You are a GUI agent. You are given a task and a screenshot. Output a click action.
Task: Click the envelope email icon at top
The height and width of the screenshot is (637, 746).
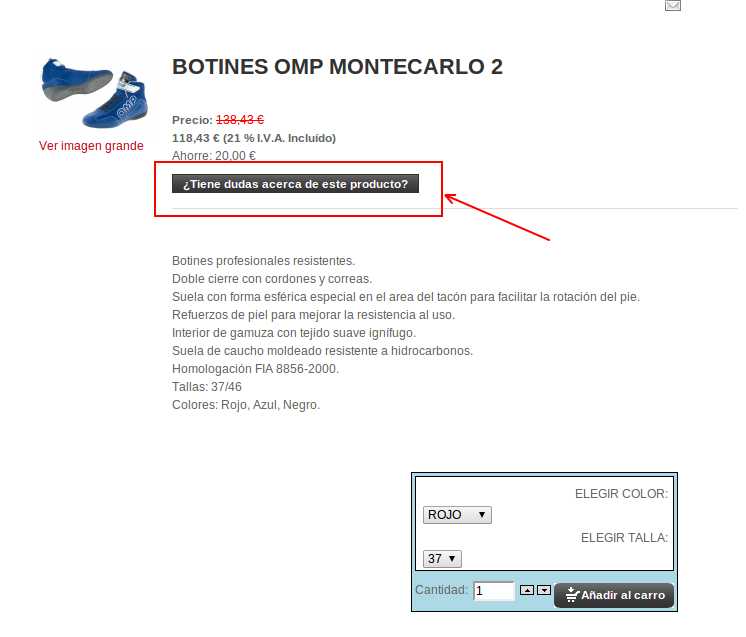[x=673, y=5]
